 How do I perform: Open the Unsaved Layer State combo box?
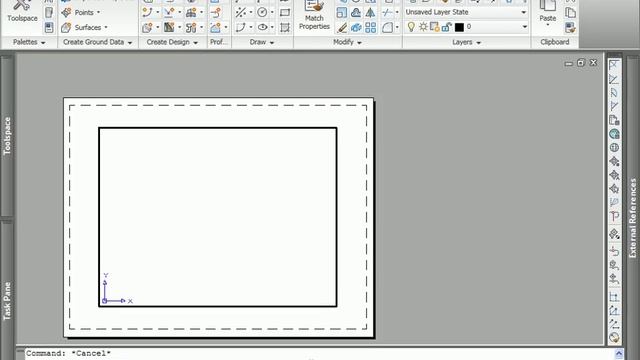[466, 12]
